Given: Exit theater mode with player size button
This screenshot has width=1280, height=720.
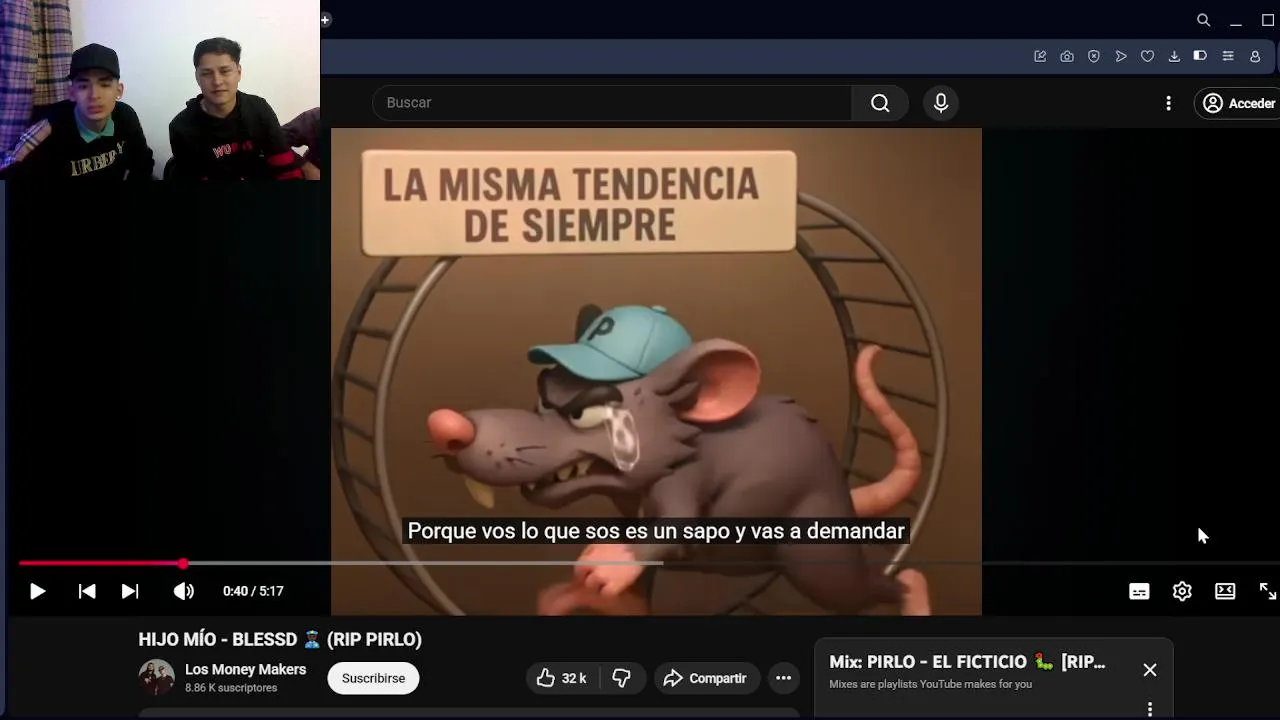Looking at the screenshot, I should (x=1225, y=591).
